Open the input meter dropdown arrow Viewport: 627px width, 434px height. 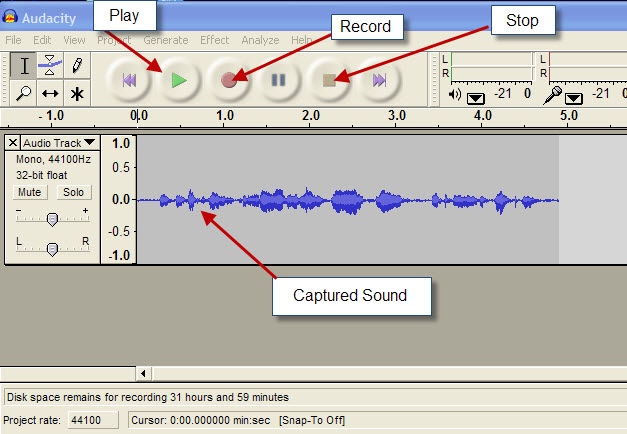coord(573,98)
